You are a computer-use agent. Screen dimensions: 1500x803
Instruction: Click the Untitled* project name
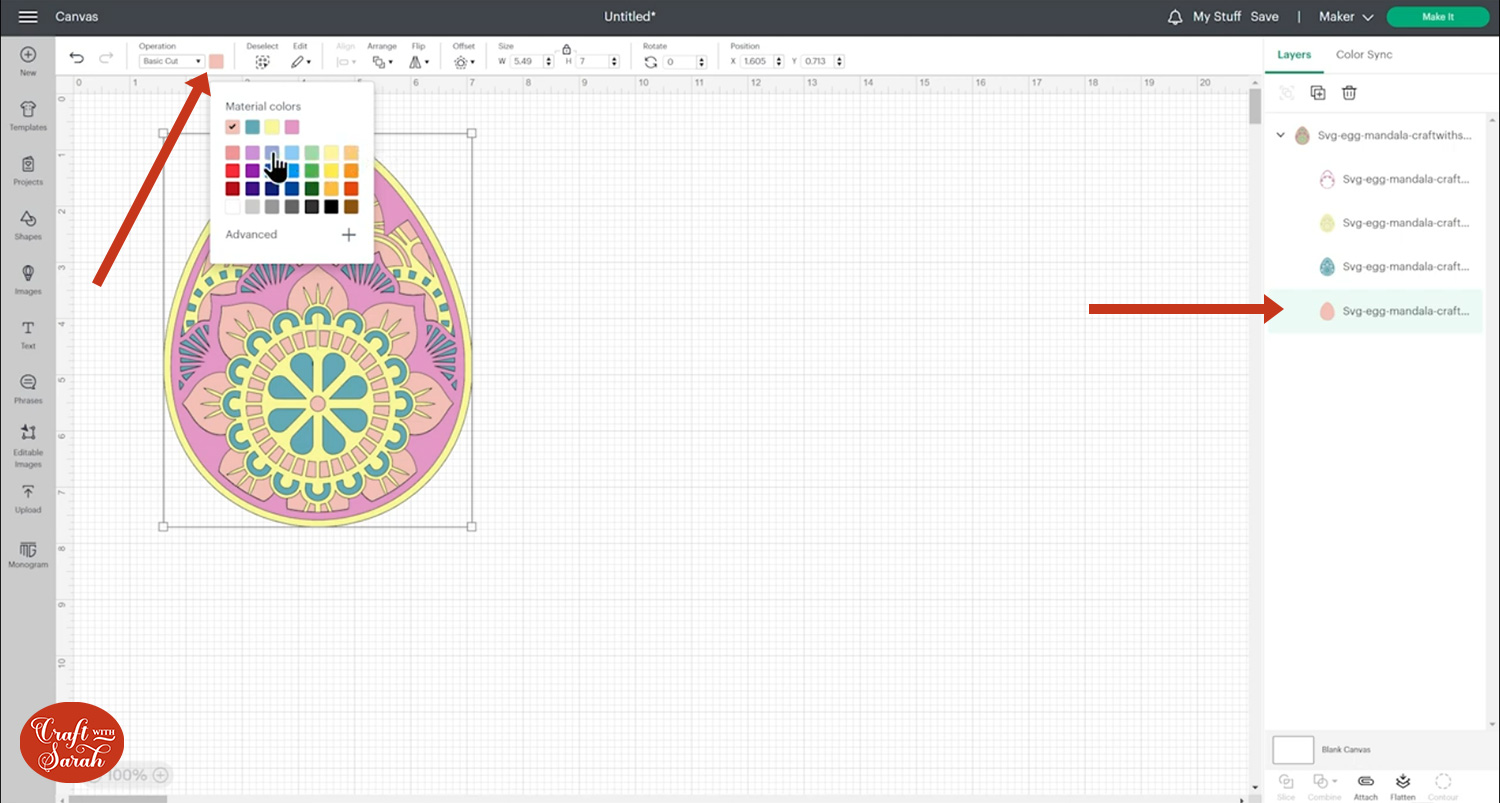point(630,17)
